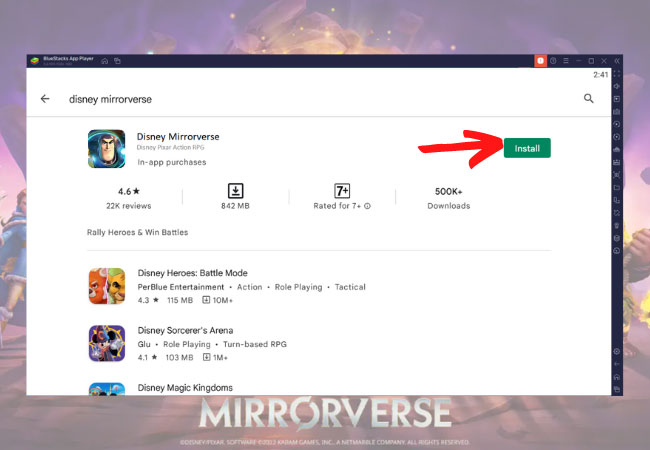Click the disney mirrorverse search field
650x450 pixels.
300,99
